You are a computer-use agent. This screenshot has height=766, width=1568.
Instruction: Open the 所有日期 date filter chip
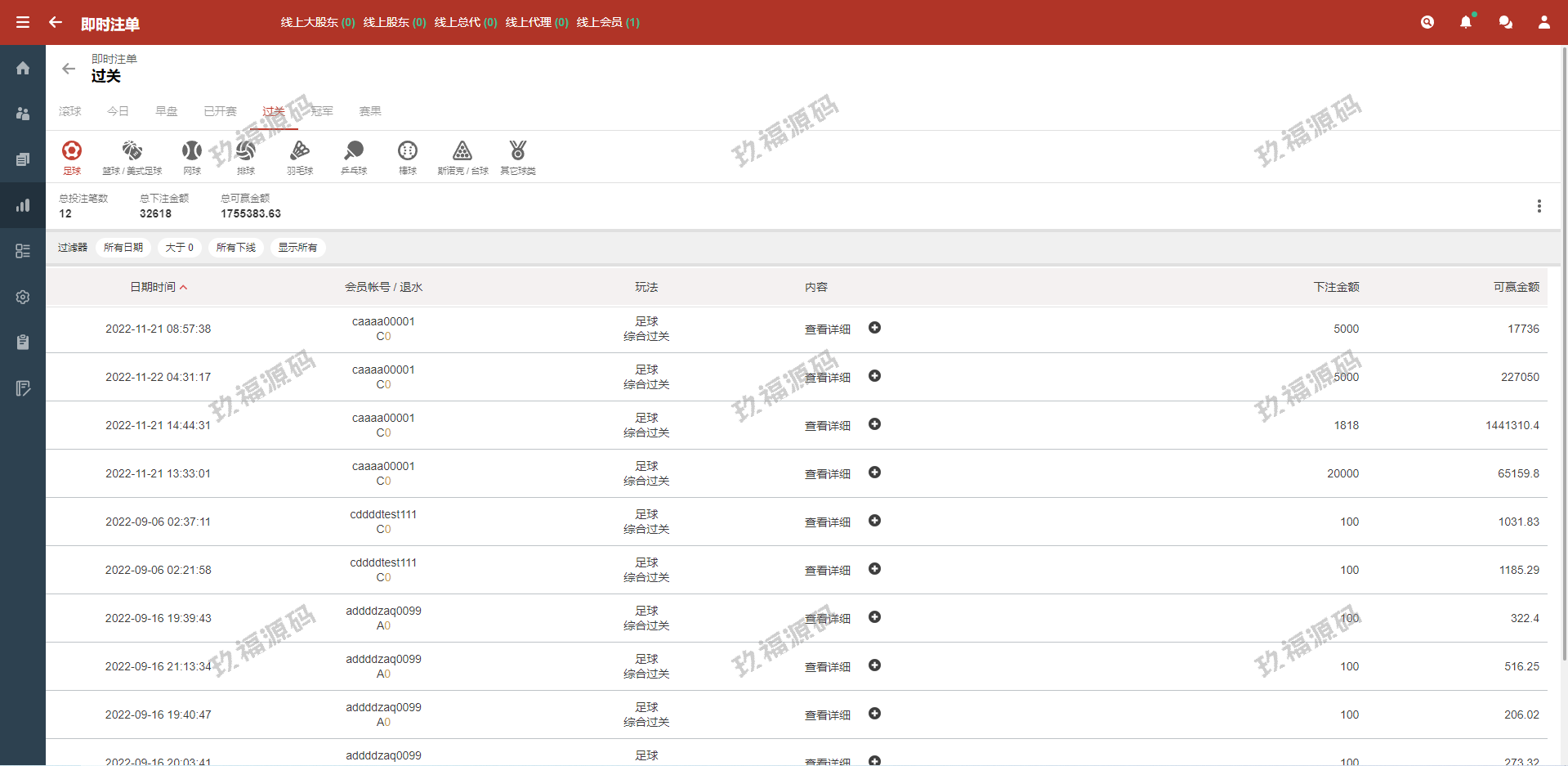tap(123, 248)
